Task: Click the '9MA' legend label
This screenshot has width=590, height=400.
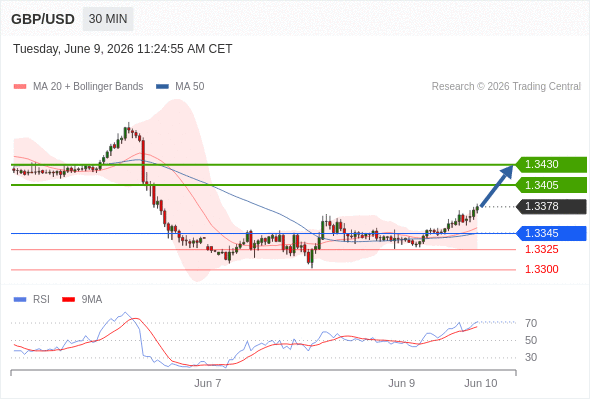Action: tap(92, 300)
